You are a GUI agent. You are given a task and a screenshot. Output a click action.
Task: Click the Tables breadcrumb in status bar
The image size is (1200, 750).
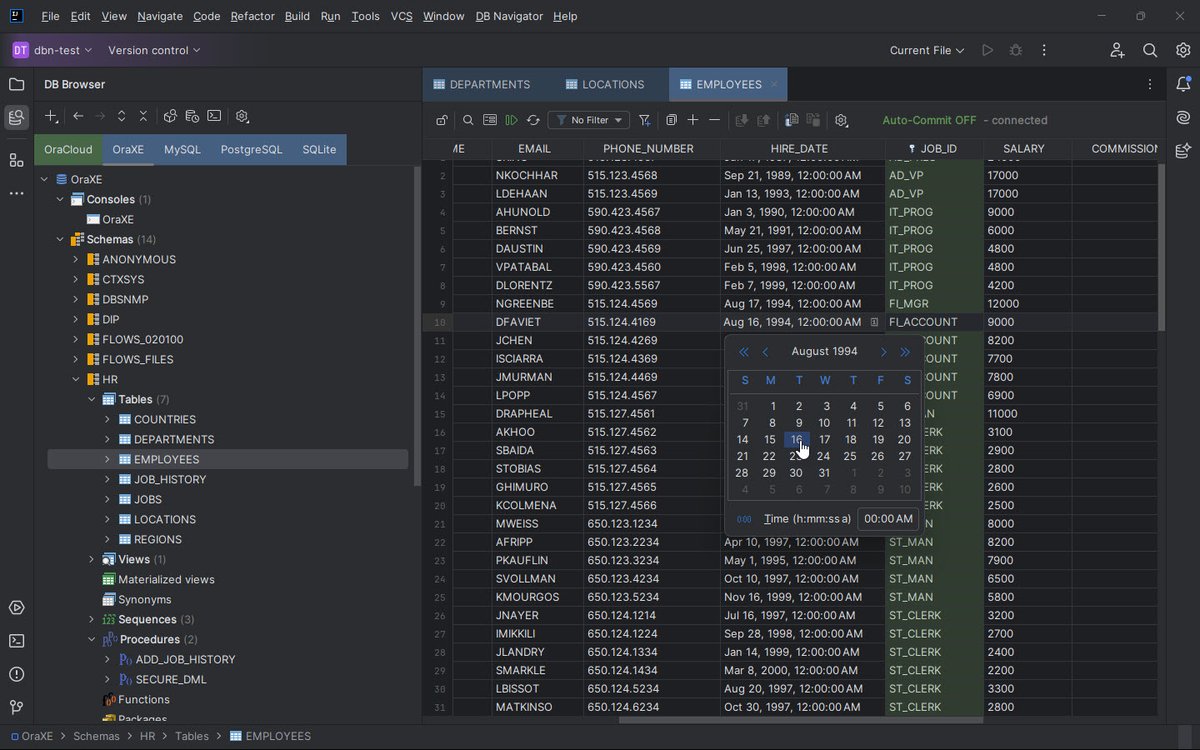(x=192, y=736)
